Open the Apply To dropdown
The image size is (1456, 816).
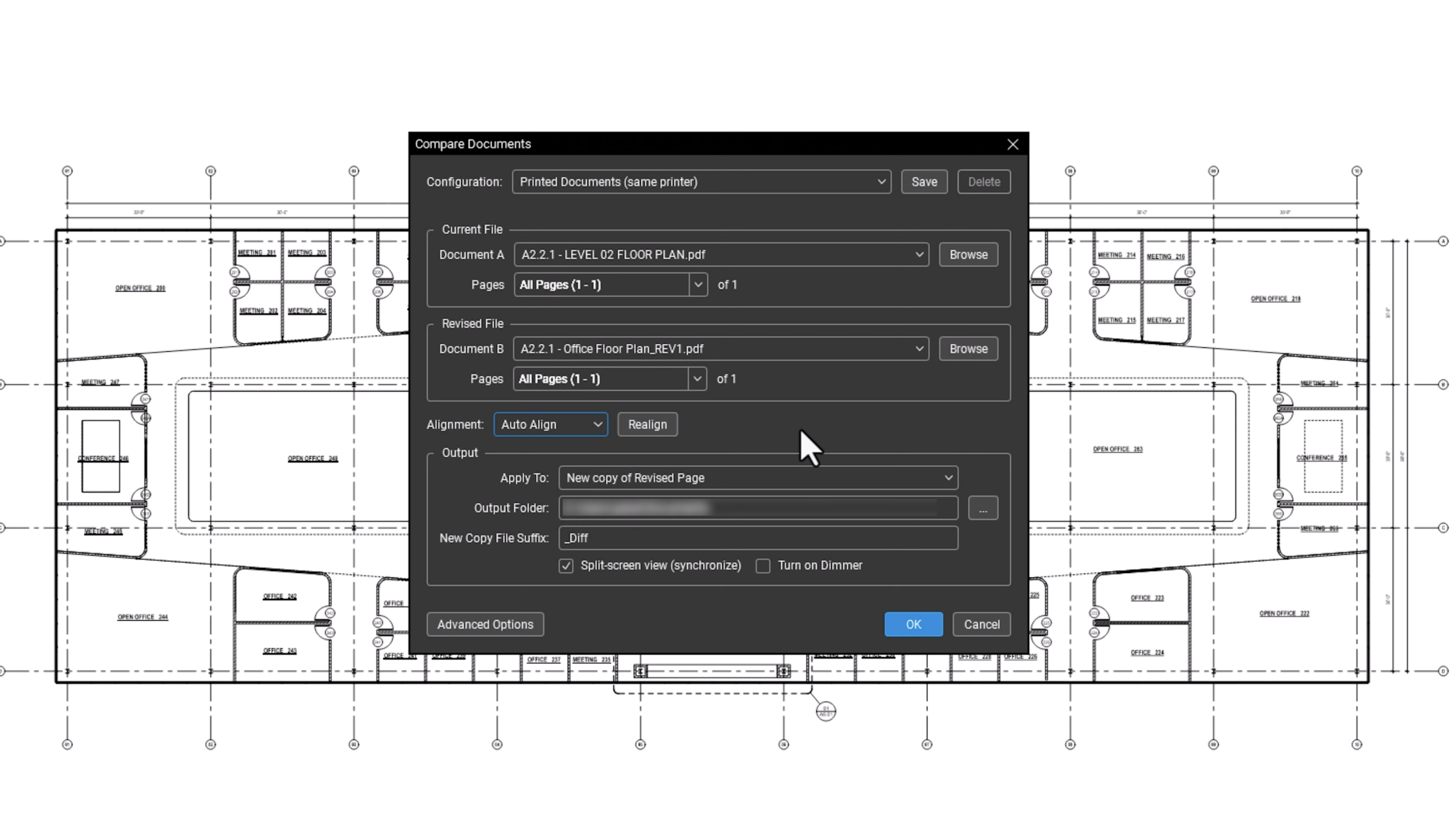click(x=757, y=478)
